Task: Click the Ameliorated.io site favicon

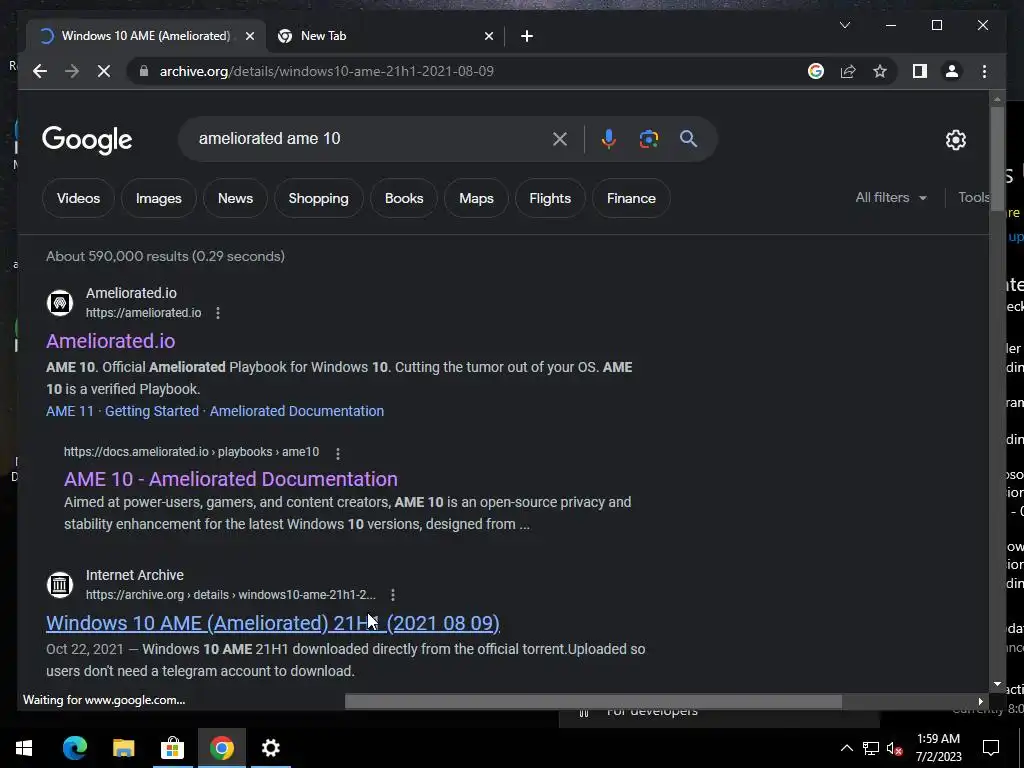Action: pyautogui.click(x=59, y=303)
